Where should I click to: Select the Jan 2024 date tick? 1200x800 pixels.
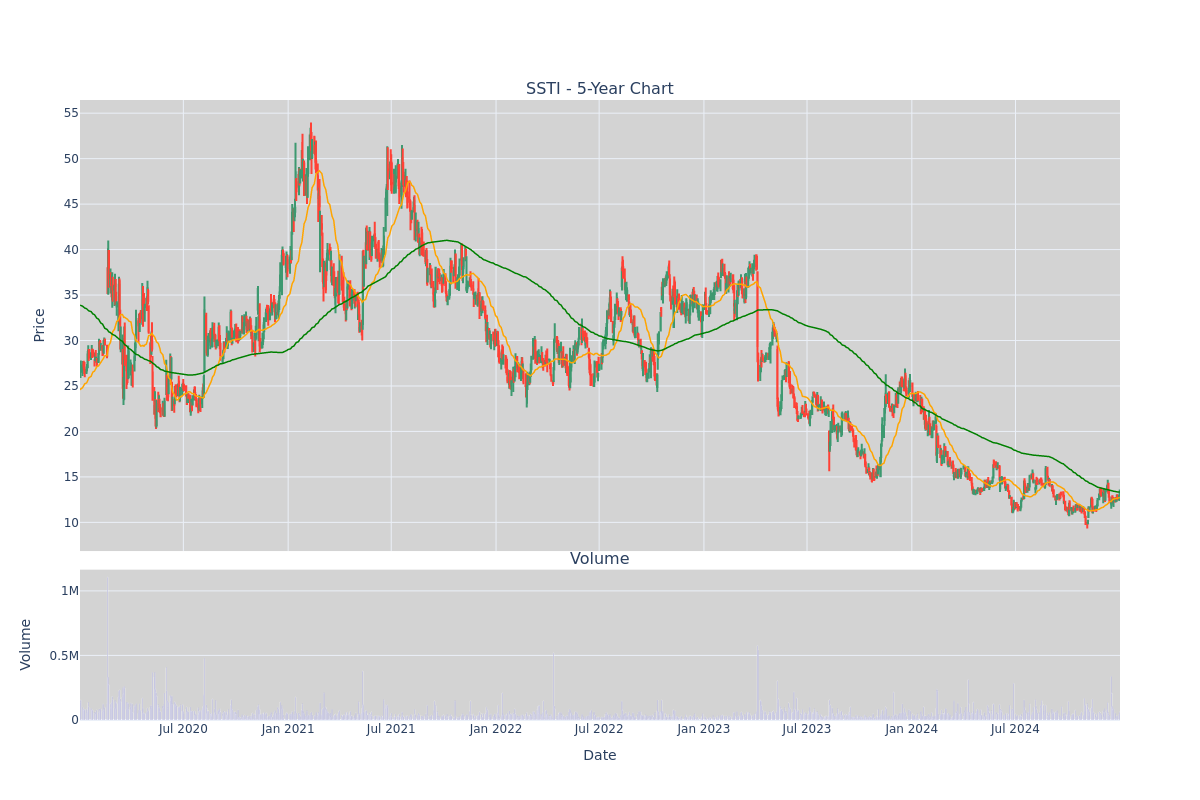pos(912,729)
